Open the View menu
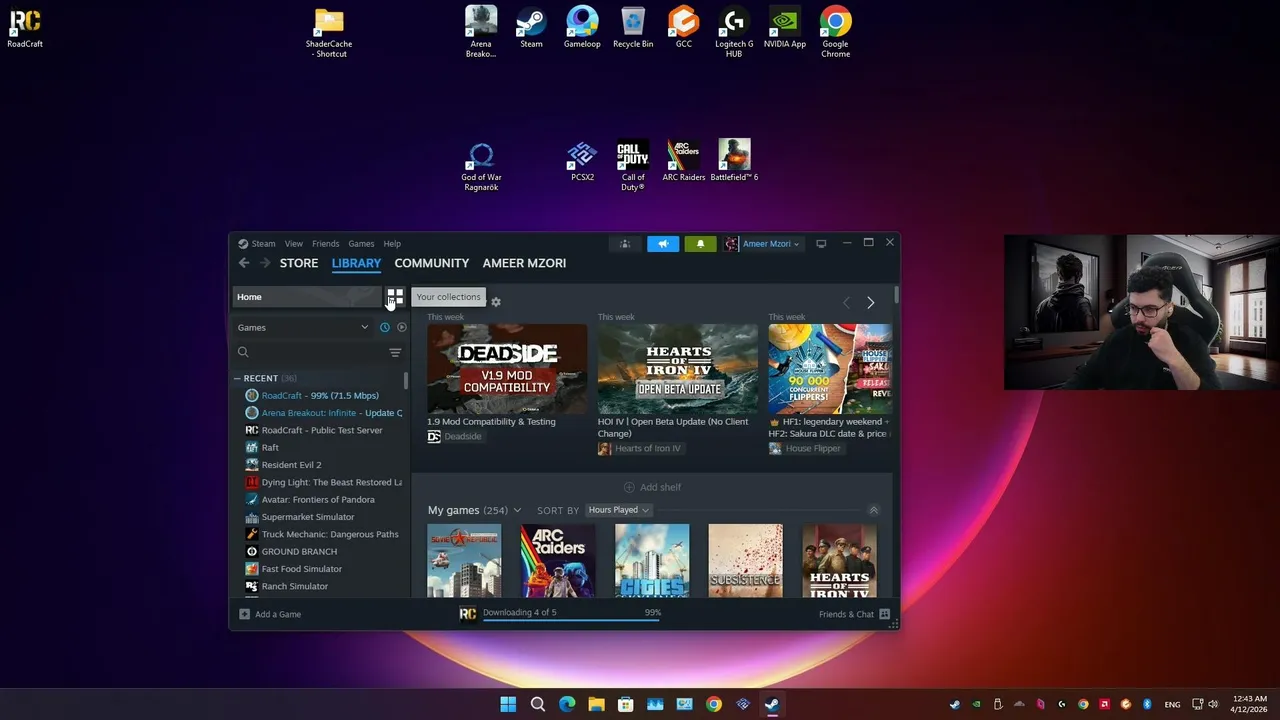 [x=293, y=244]
